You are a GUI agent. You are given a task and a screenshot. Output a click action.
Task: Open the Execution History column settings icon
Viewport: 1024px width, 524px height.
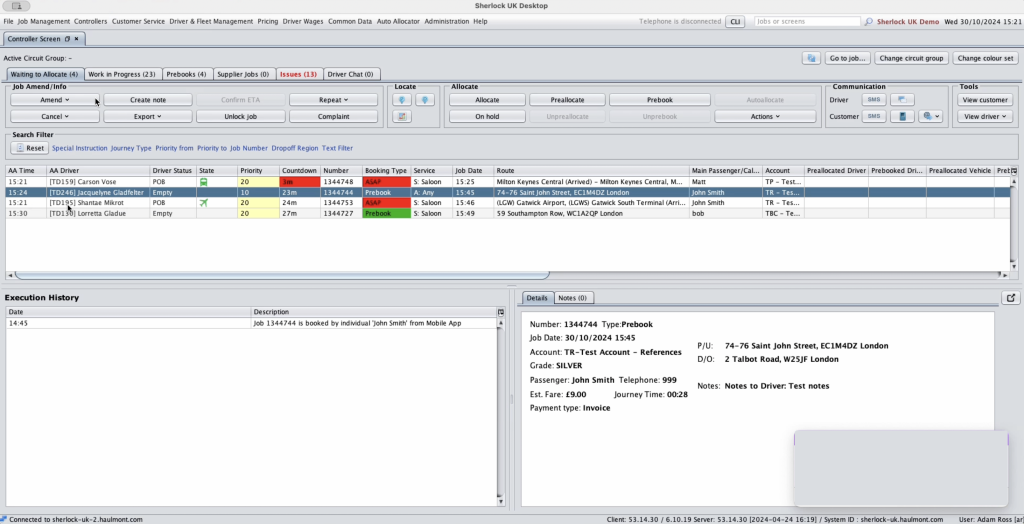pos(501,312)
